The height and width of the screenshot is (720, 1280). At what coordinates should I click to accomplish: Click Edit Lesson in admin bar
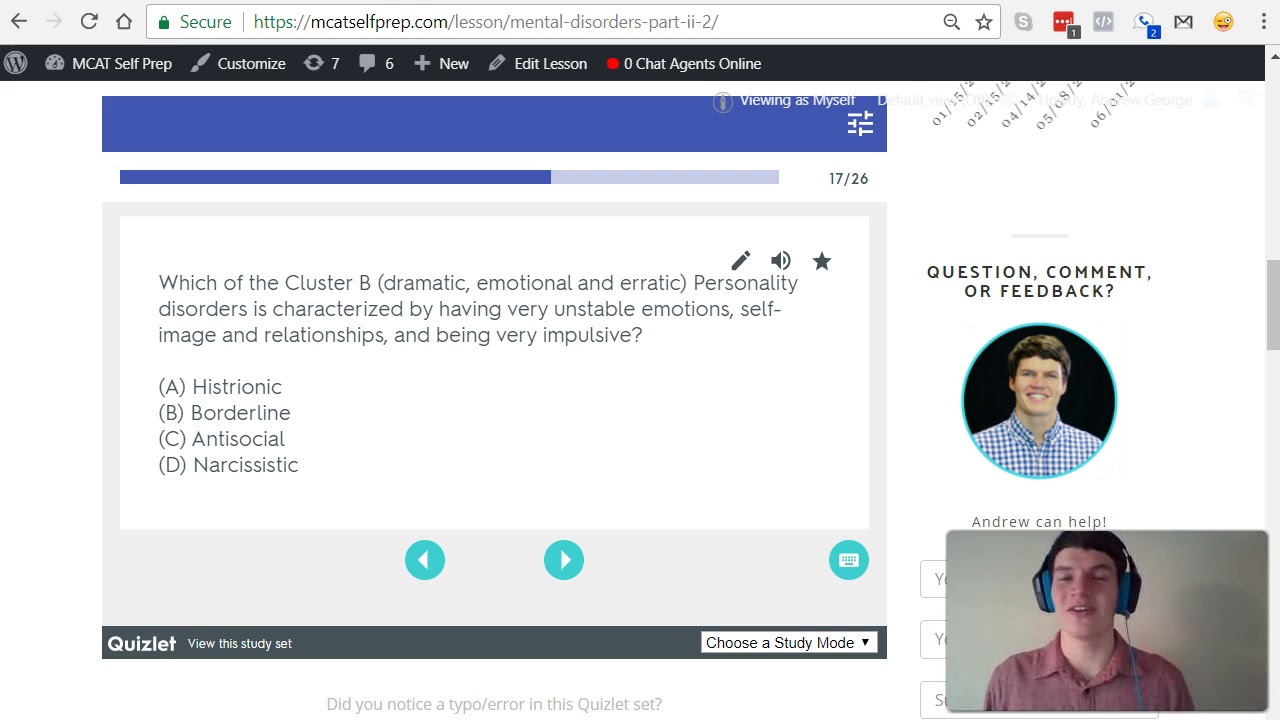pos(538,63)
